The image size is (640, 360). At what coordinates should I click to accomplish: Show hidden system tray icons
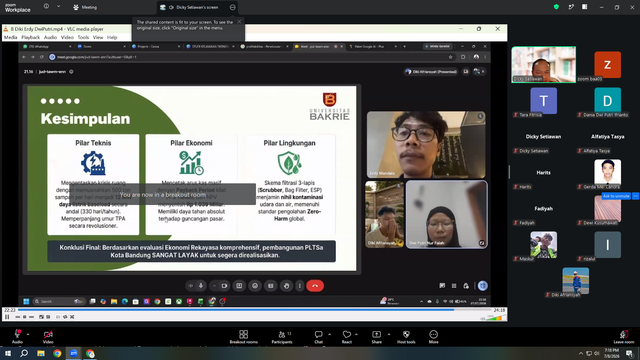click(581, 353)
